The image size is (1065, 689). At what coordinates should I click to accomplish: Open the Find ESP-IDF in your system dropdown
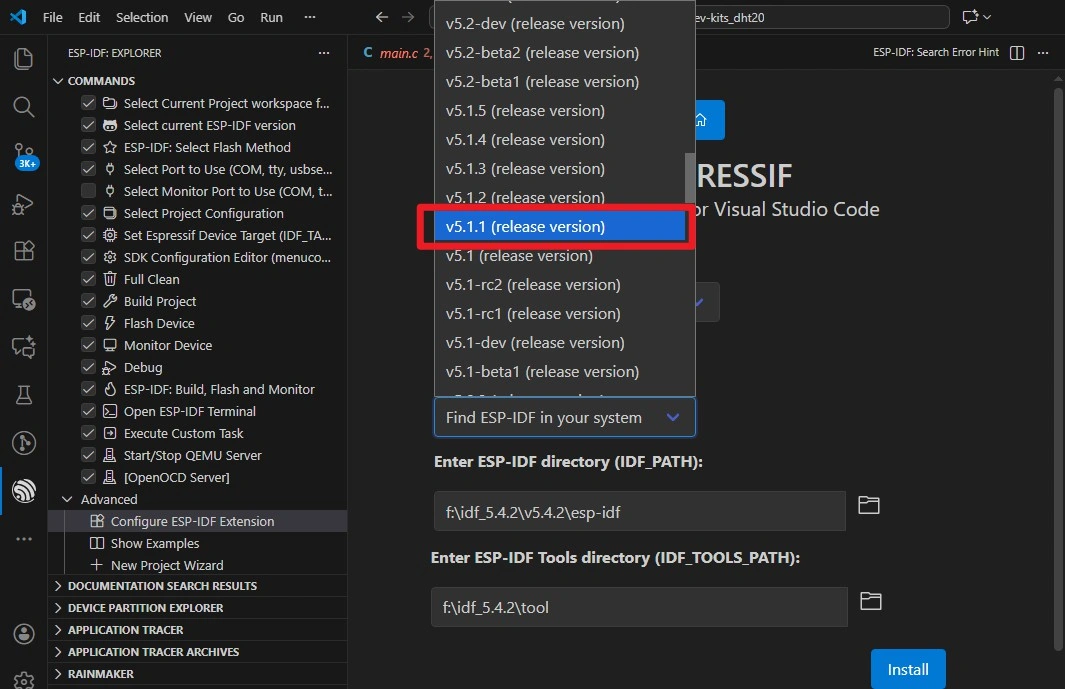coord(564,417)
